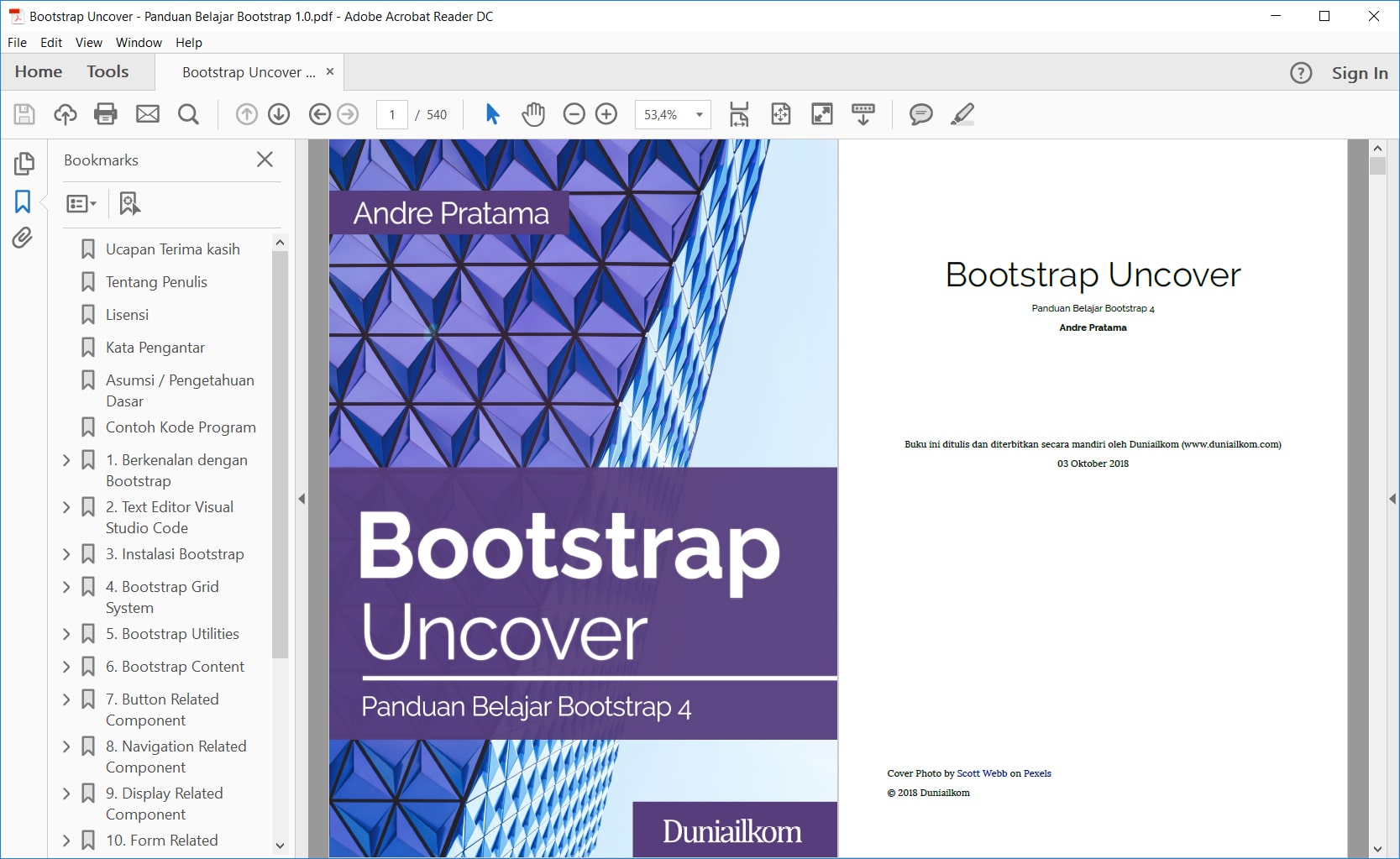Screen dimensions: 1400x859
Task: Expand bookmark 5. Bootstrap Utilities
Action: click(66, 634)
